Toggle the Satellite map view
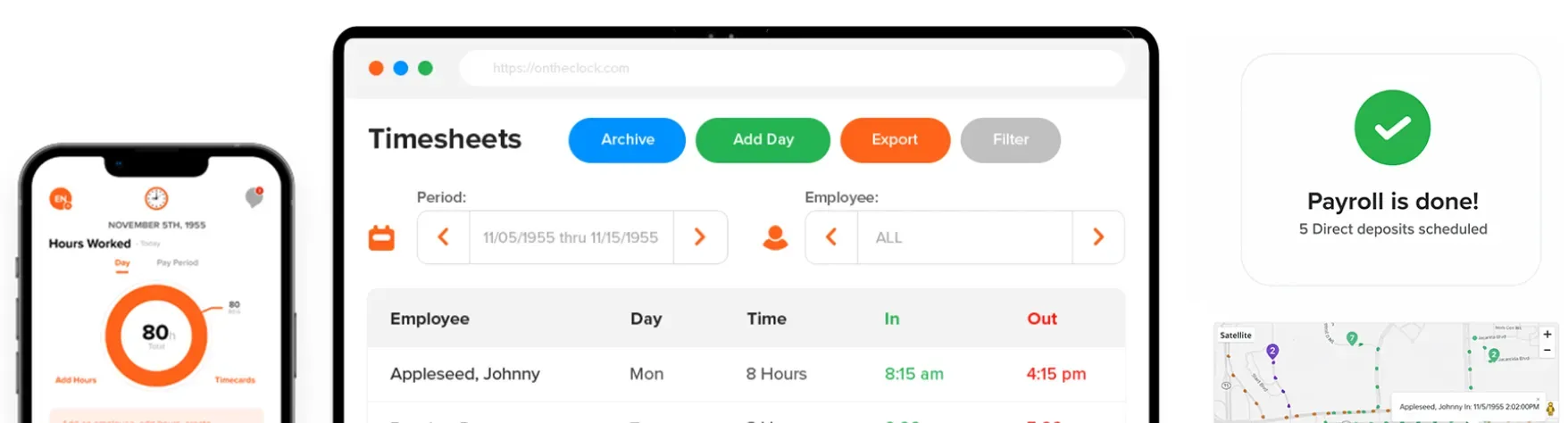Viewport: 1568px width, 423px height. (1236, 336)
